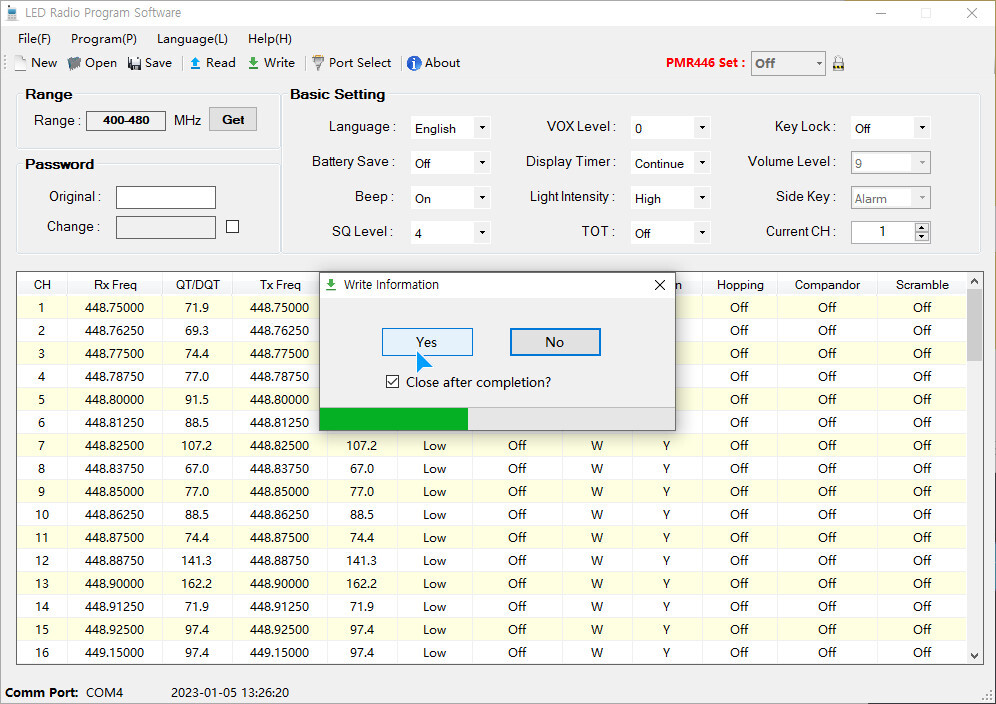Click the New file toolbar icon

(x=21, y=63)
